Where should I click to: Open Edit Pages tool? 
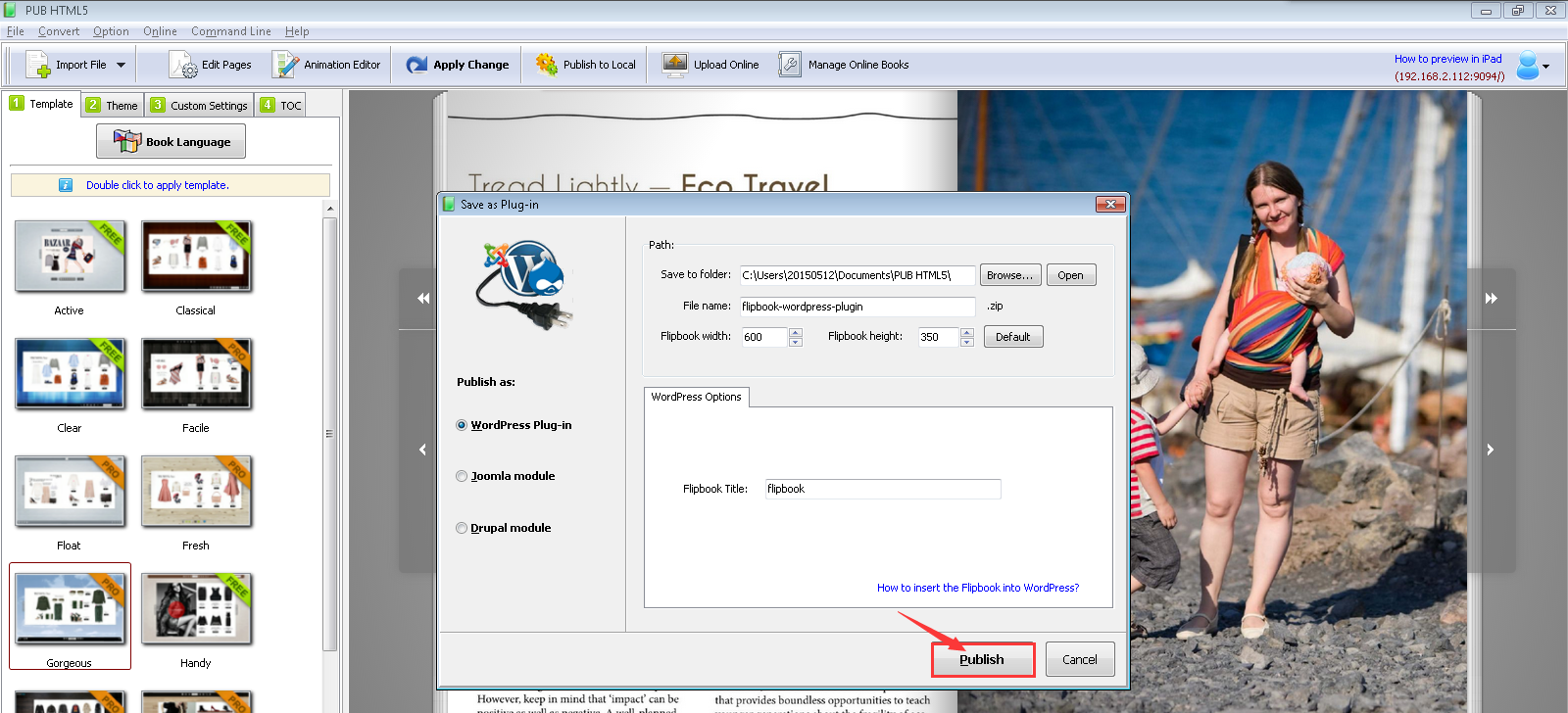coord(210,65)
